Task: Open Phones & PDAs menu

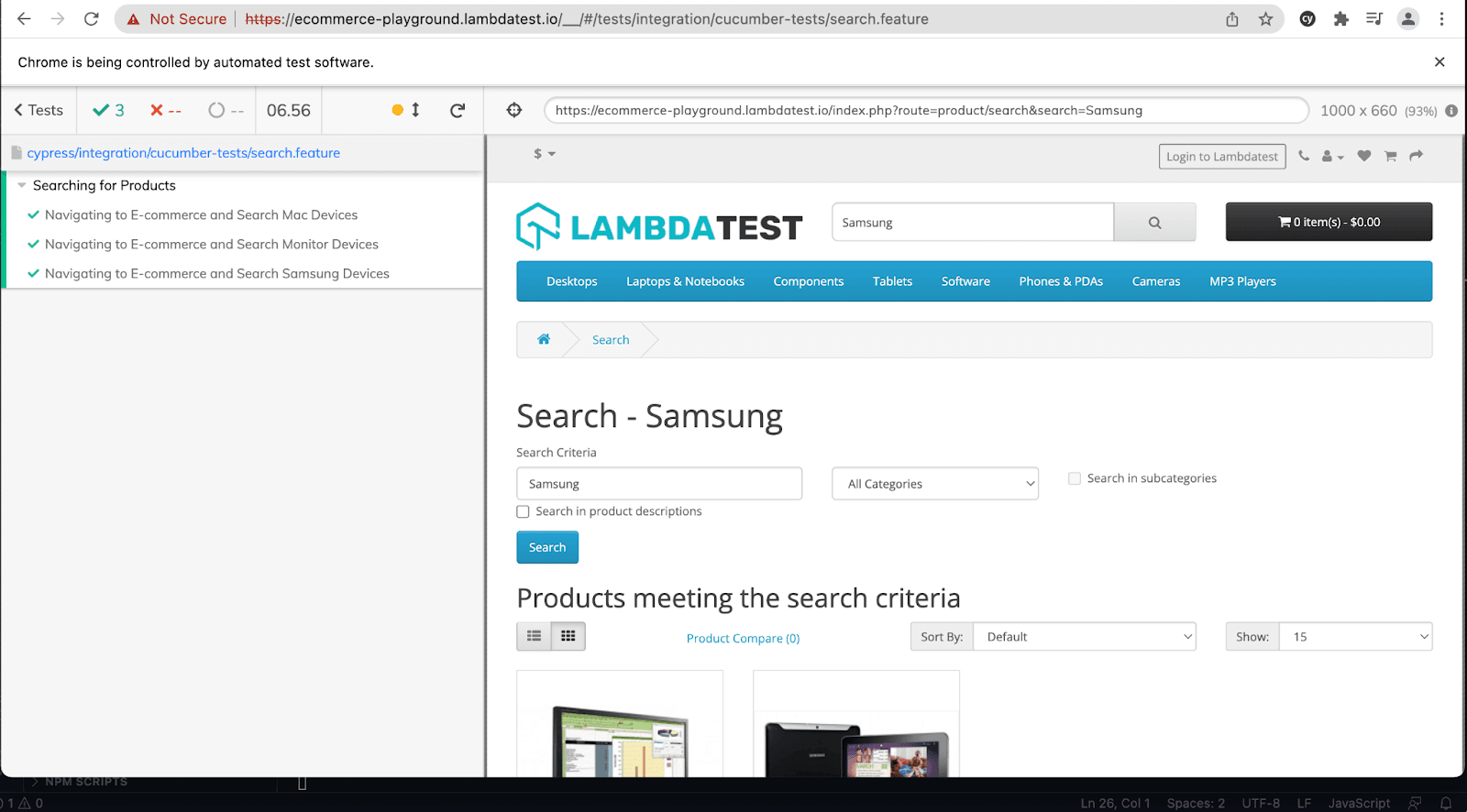Action: [1061, 281]
